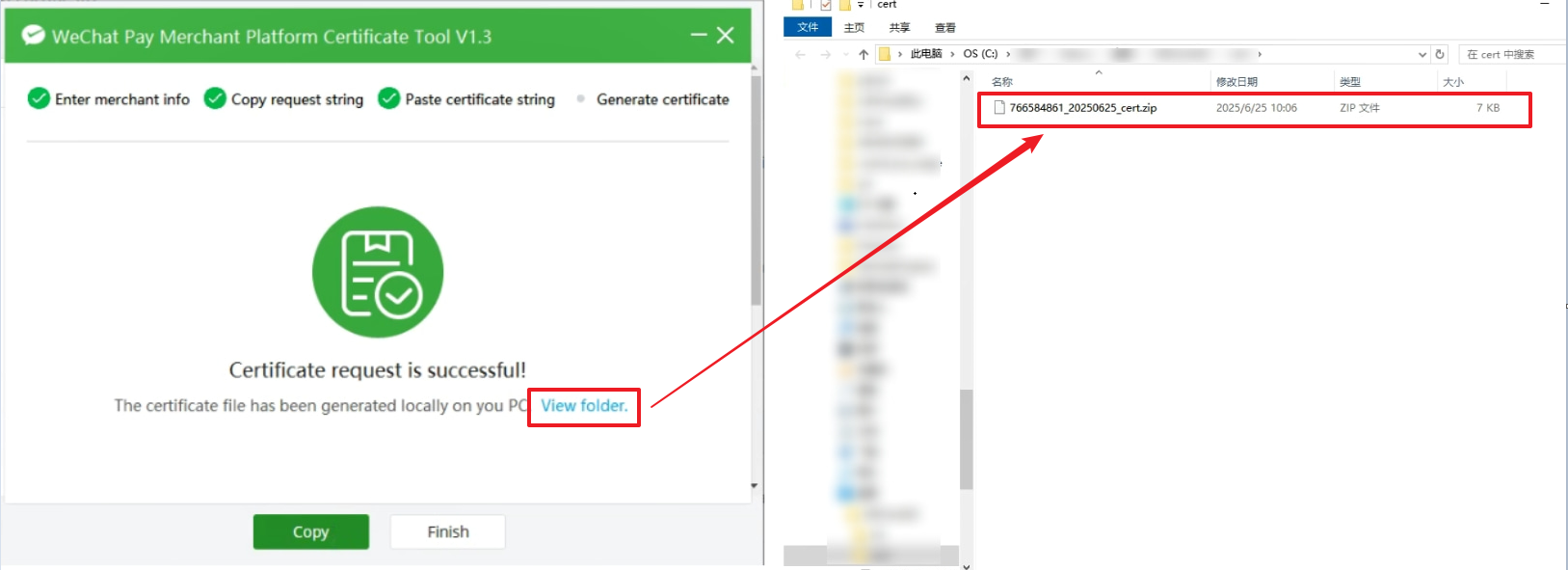Click the WeChat Pay logo icon
This screenshot has height=570, width=1568.
(33, 36)
